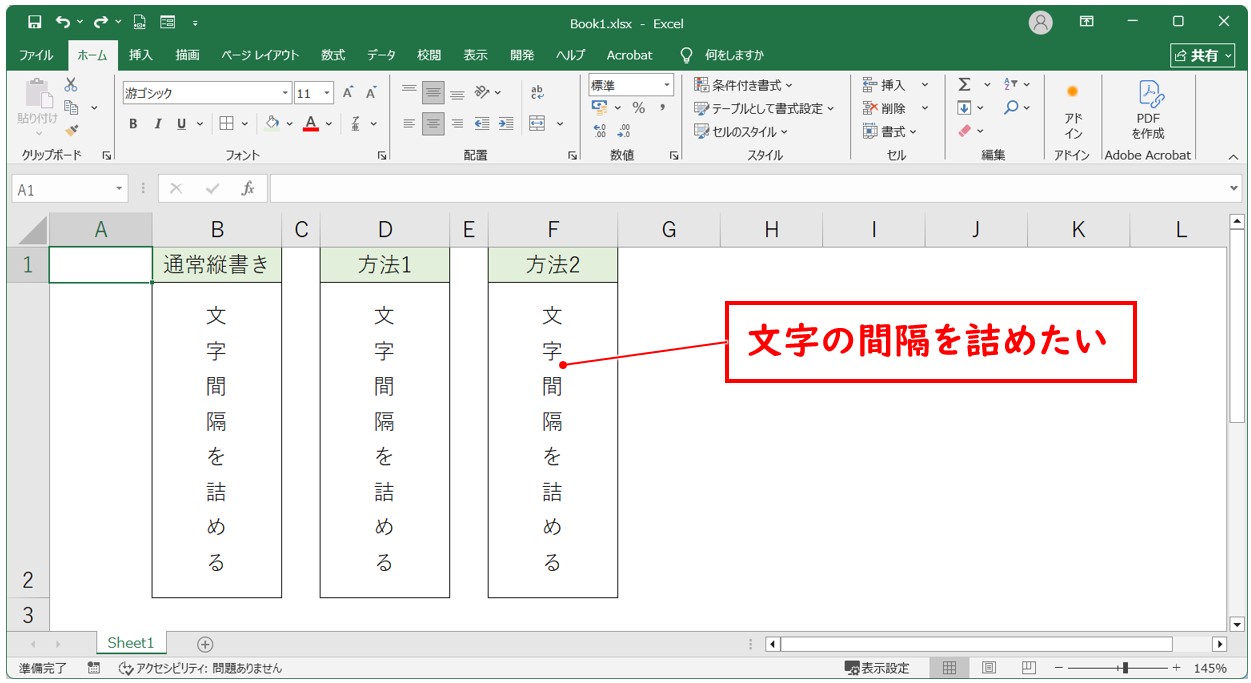
Task: Click Insert Function fx icon
Action: pos(248,189)
